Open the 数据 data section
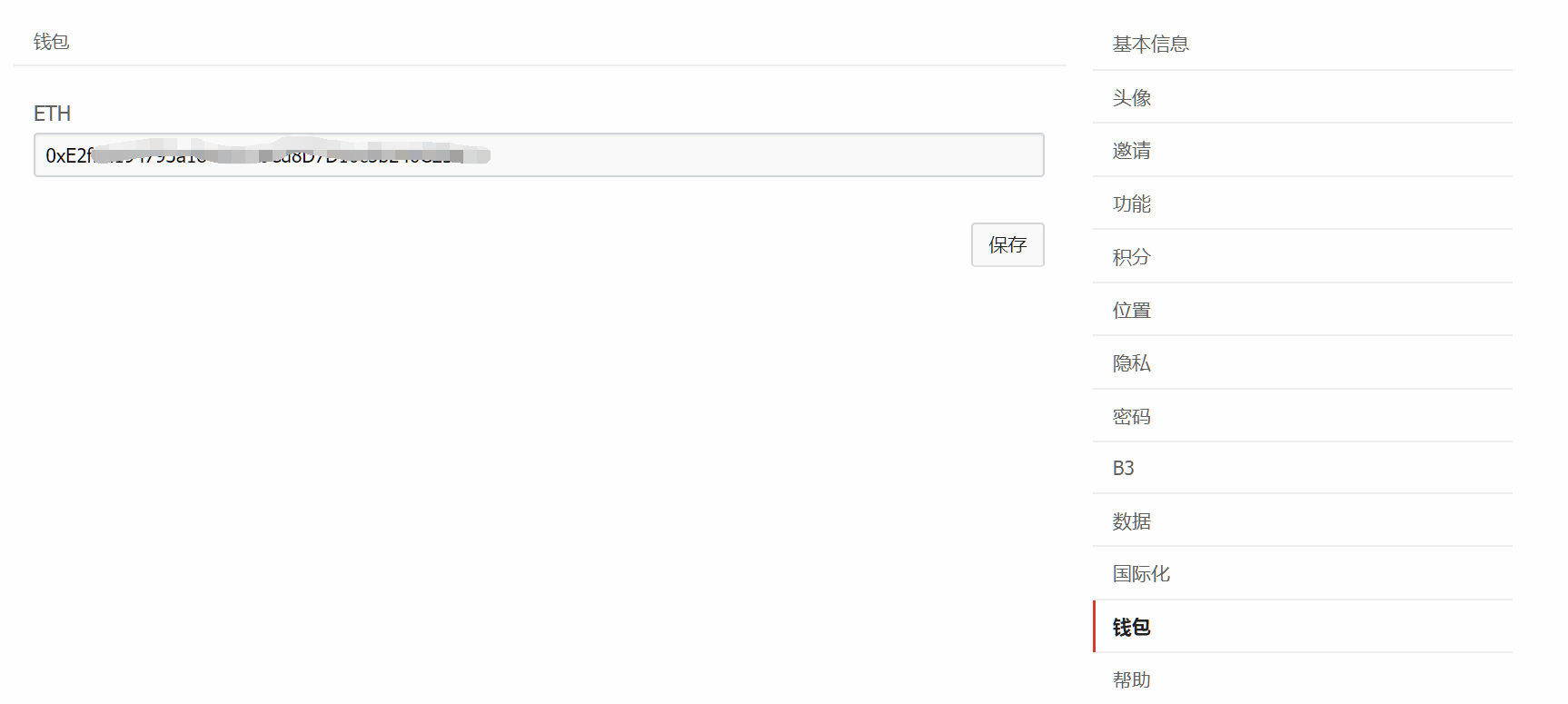Screen dimensions: 1568x704 [1132, 521]
